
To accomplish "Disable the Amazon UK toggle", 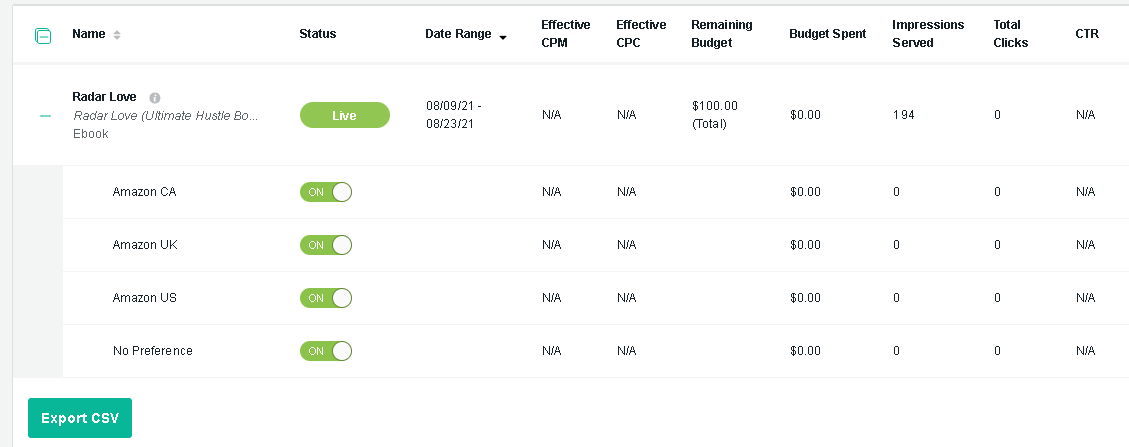I will (326, 245).
